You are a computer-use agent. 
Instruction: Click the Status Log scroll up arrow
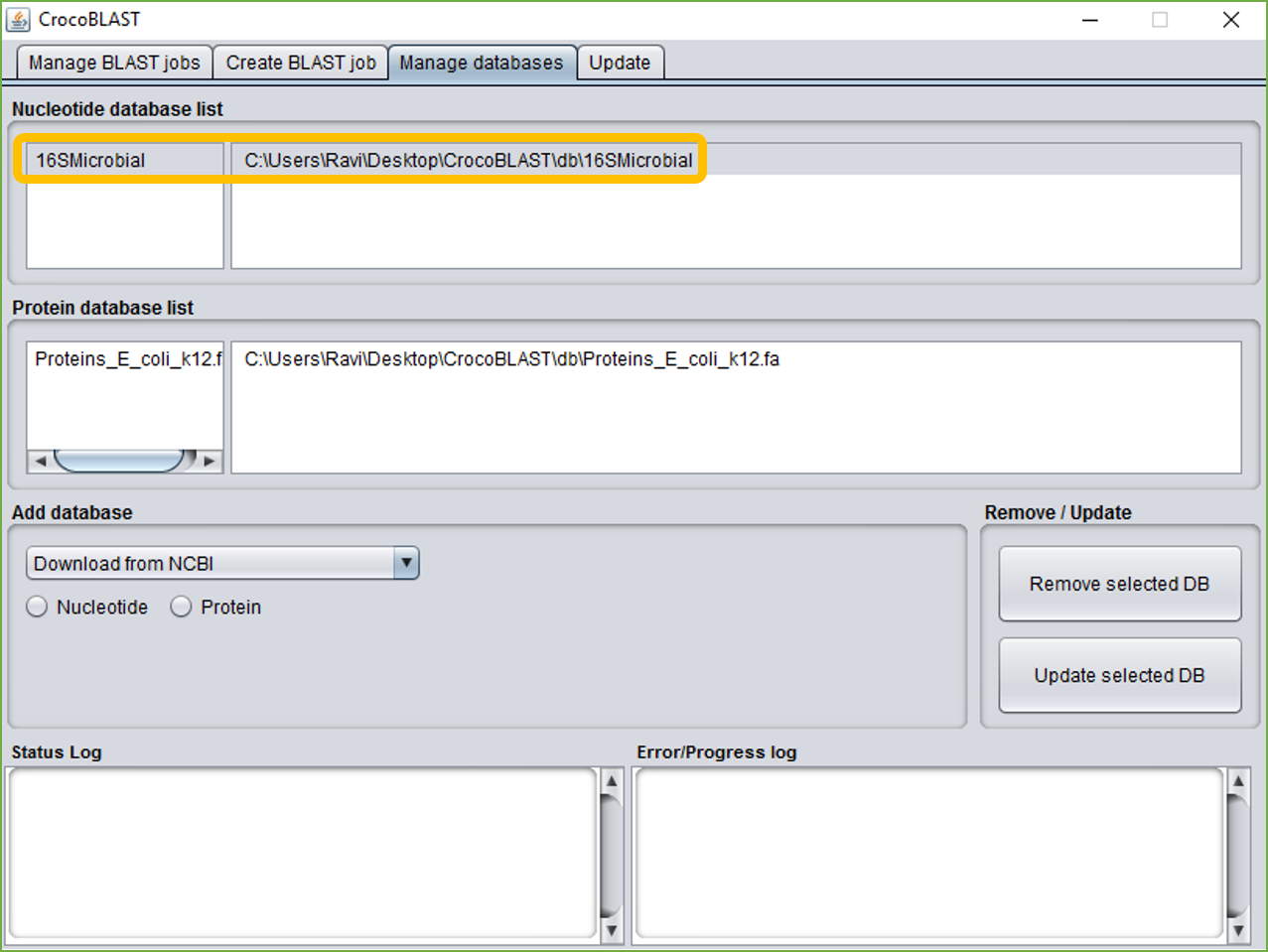612,781
